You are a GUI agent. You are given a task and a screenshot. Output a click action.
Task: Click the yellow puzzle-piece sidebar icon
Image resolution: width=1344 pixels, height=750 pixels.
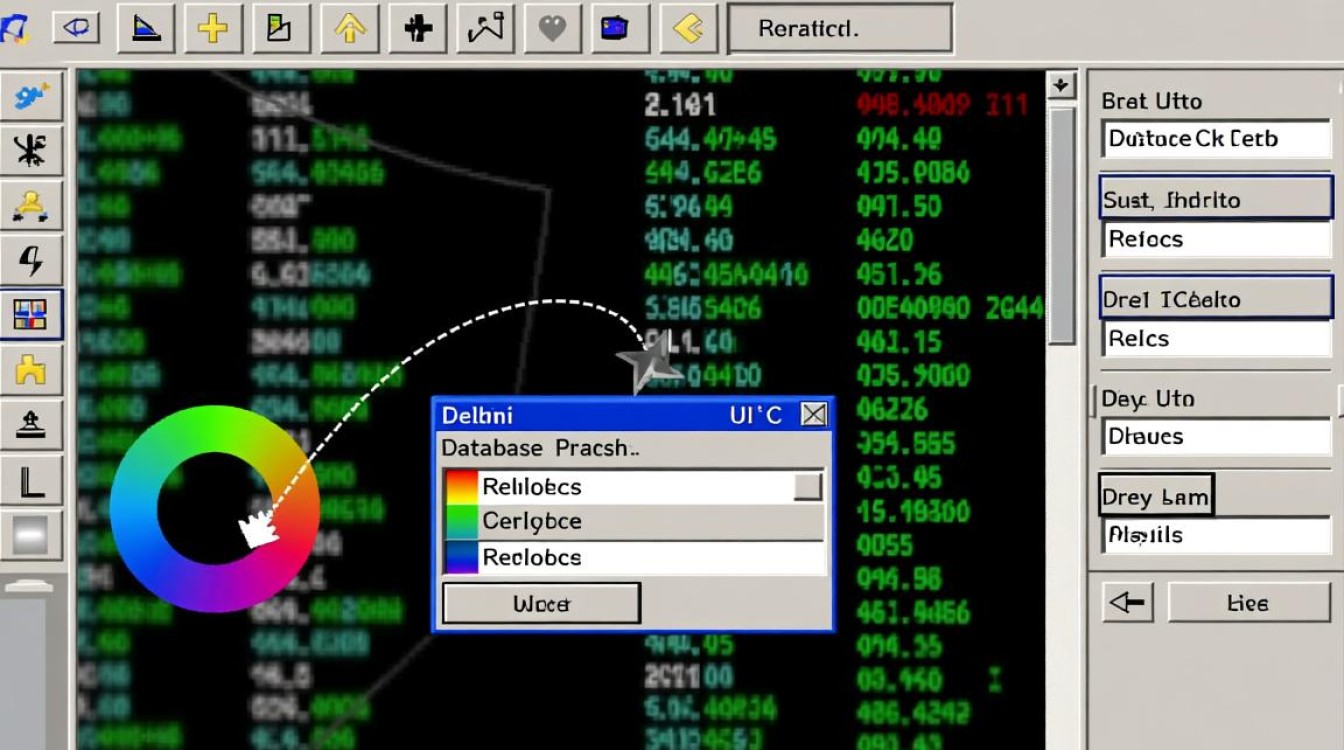point(32,372)
